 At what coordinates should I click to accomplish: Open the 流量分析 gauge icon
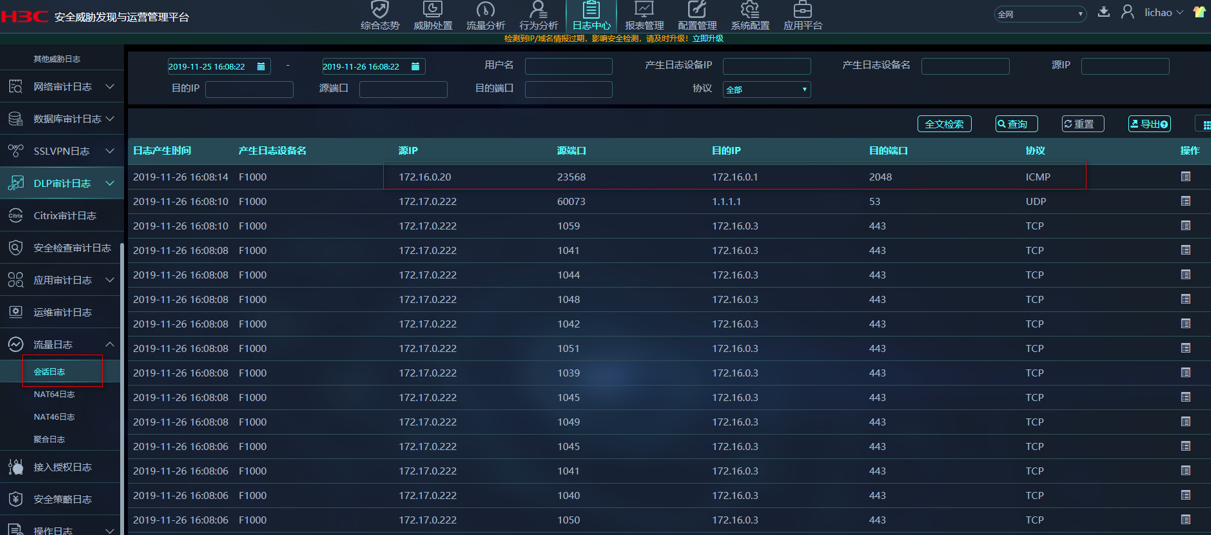click(x=485, y=11)
